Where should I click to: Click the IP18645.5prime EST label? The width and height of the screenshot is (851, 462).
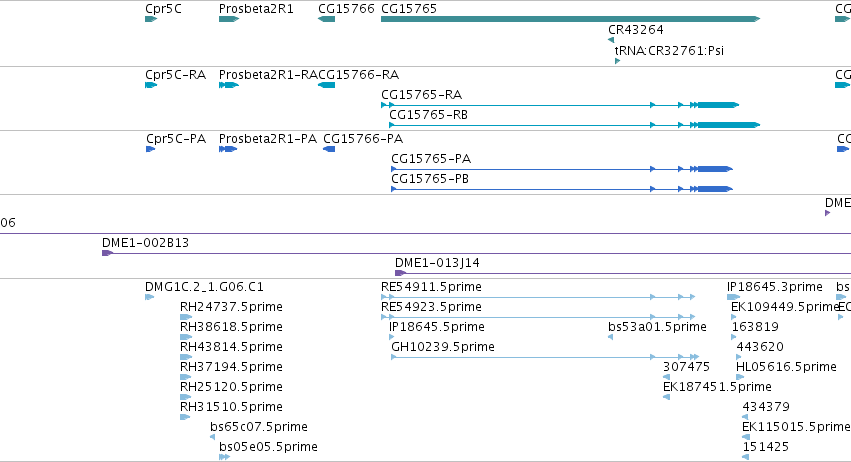point(437,327)
